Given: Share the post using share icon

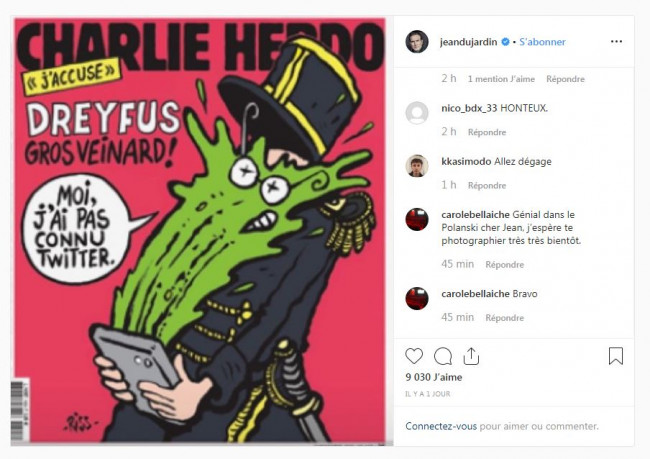Looking at the screenshot, I should pyautogui.click(x=471, y=356).
